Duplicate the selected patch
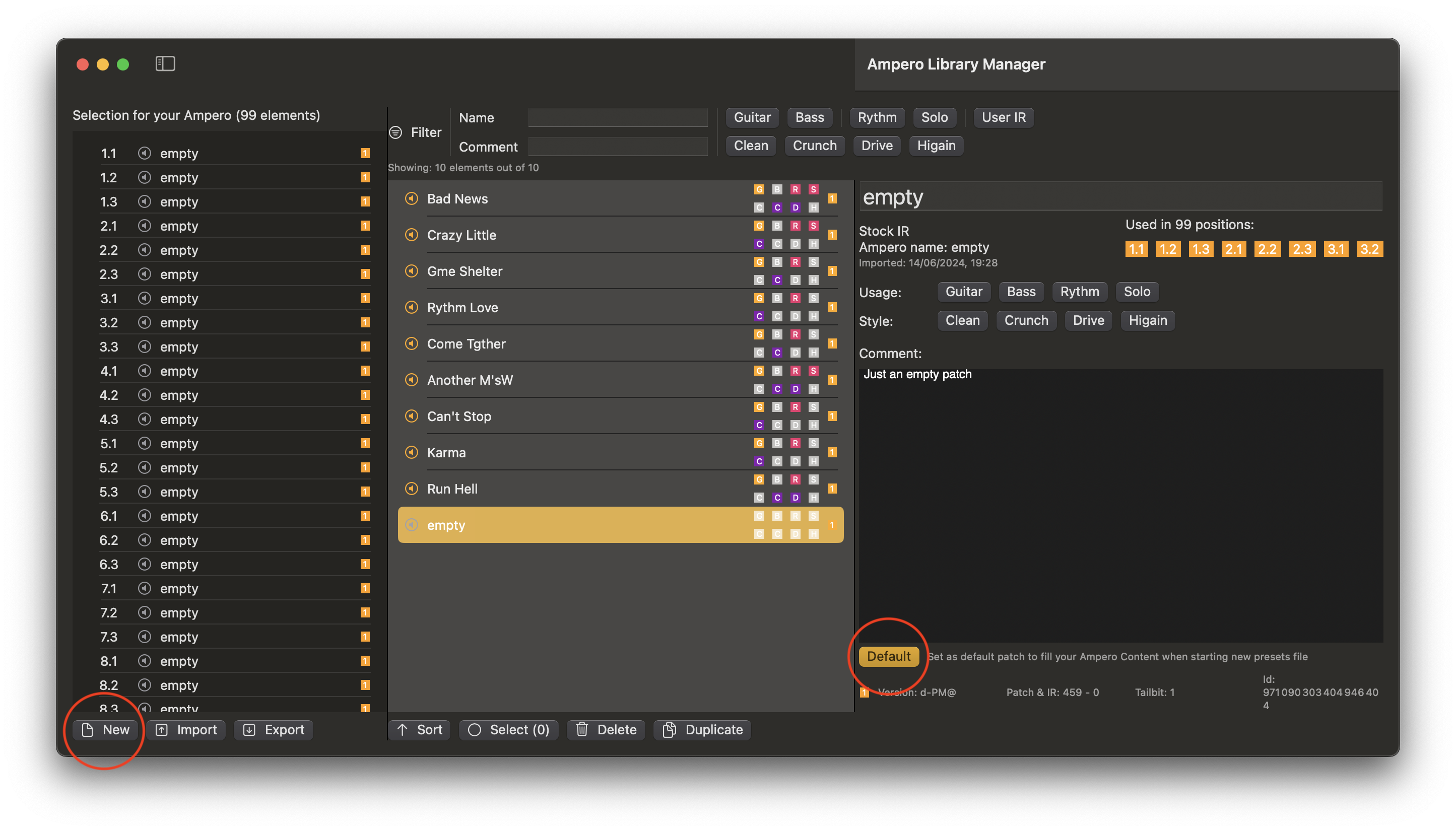Viewport: 1456px width, 831px height. click(x=702, y=729)
